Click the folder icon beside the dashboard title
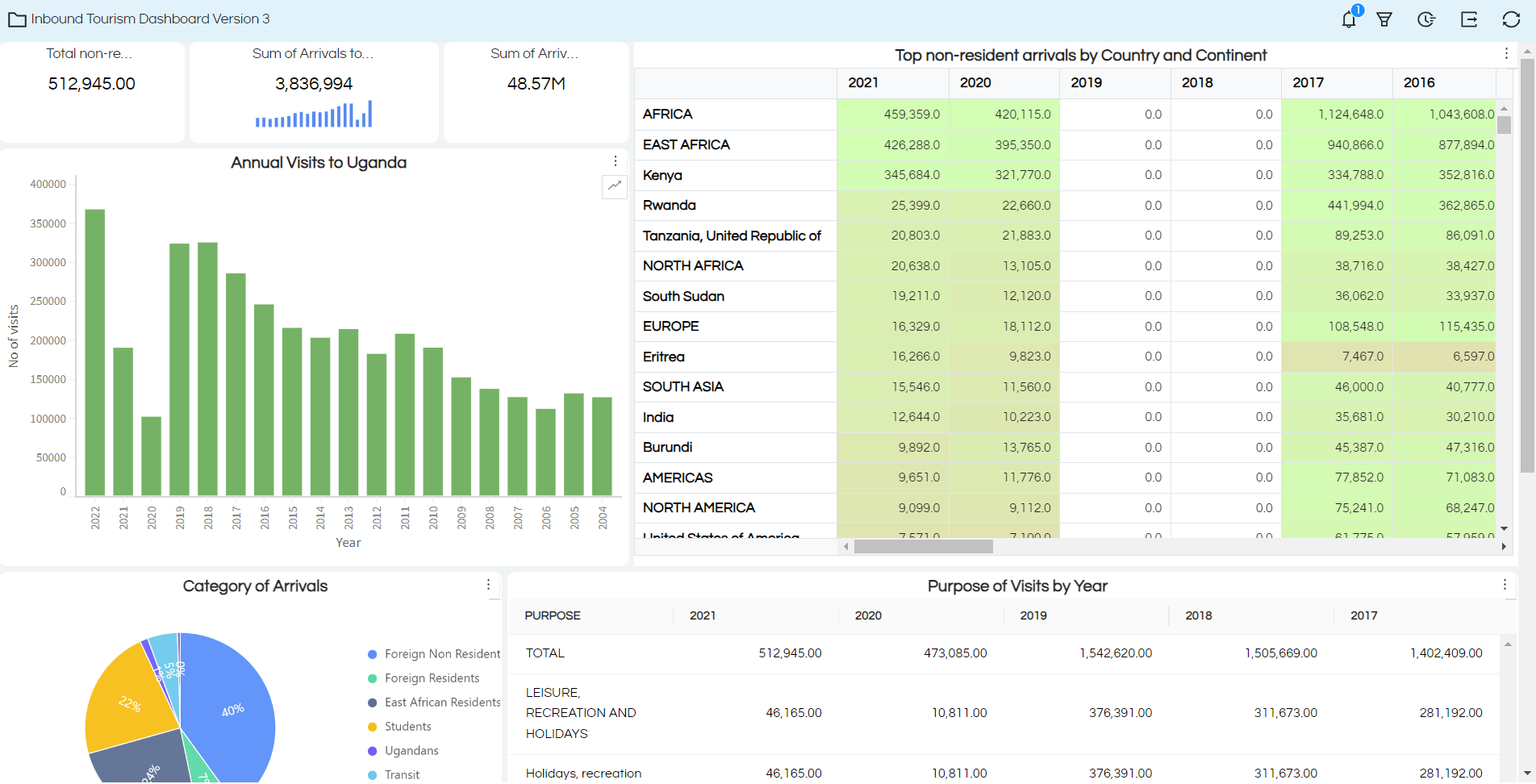1536x784 pixels. point(17,19)
